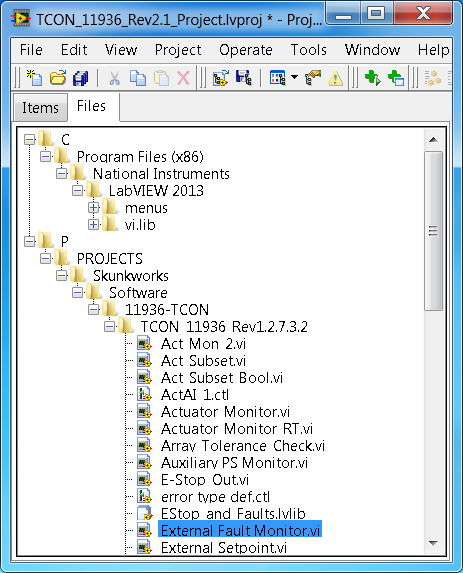Screen dimensions: 463x573
Task: Click the New Project toolbar icon
Action: click(x=34, y=78)
